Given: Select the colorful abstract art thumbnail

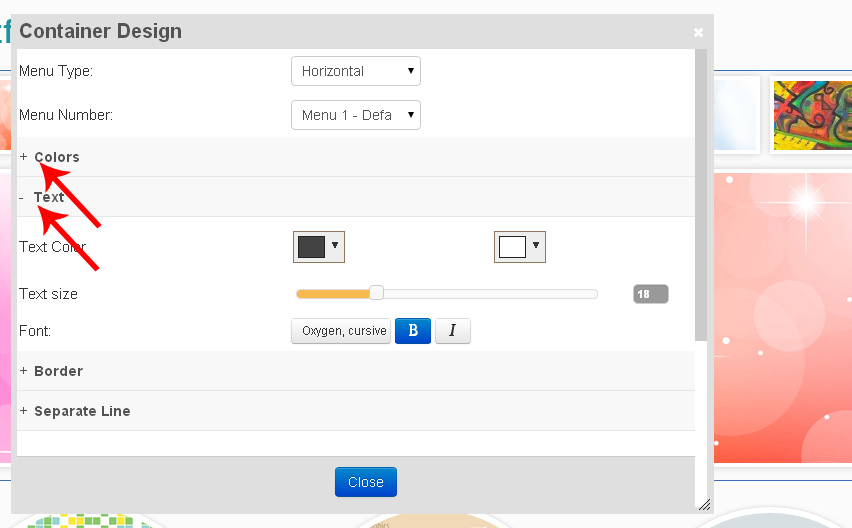Looking at the screenshot, I should pyautogui.click(x=812, y=115).
